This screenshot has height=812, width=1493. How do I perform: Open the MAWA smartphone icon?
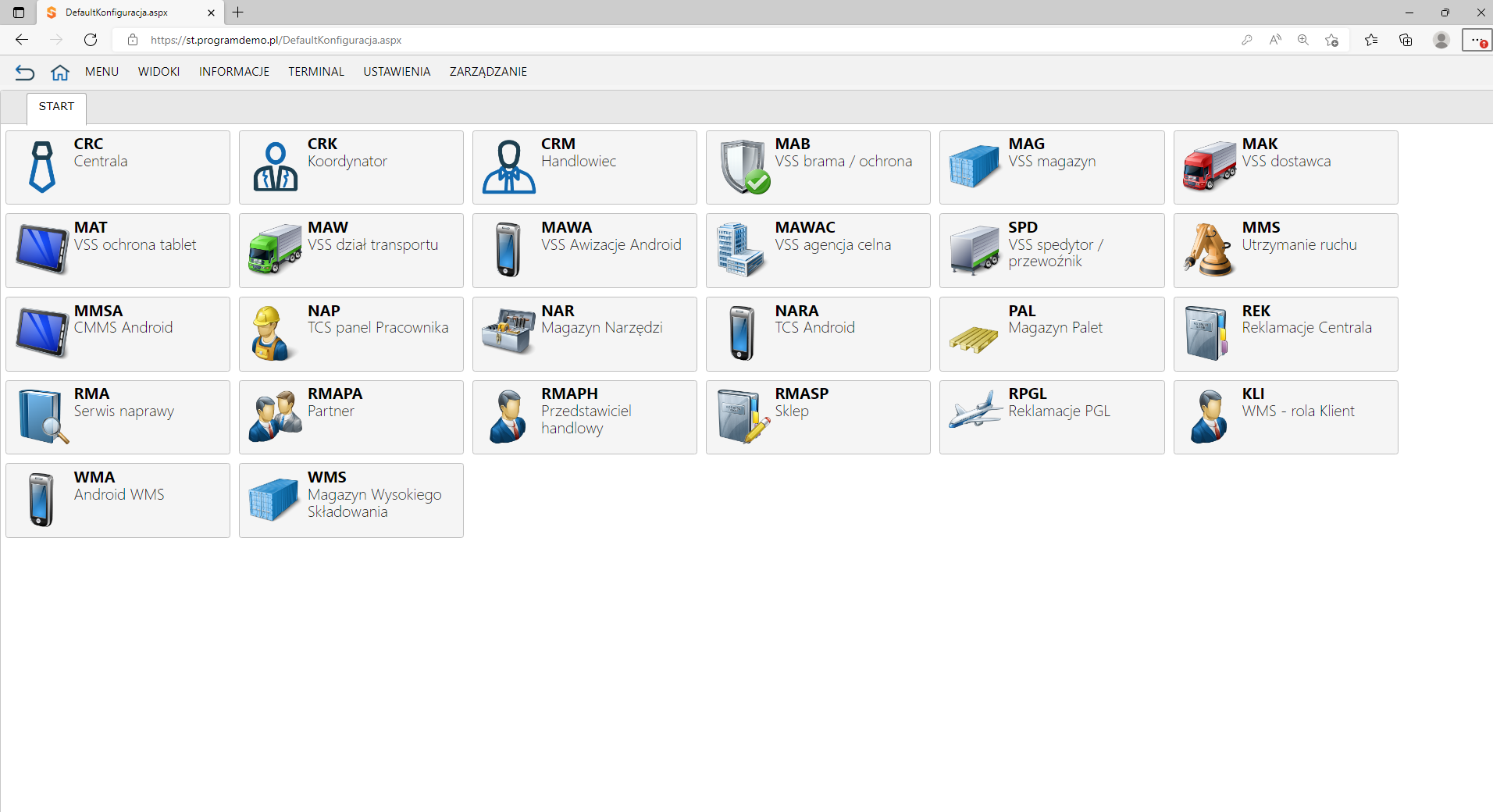pyautogui.click(x=508, y=250)
